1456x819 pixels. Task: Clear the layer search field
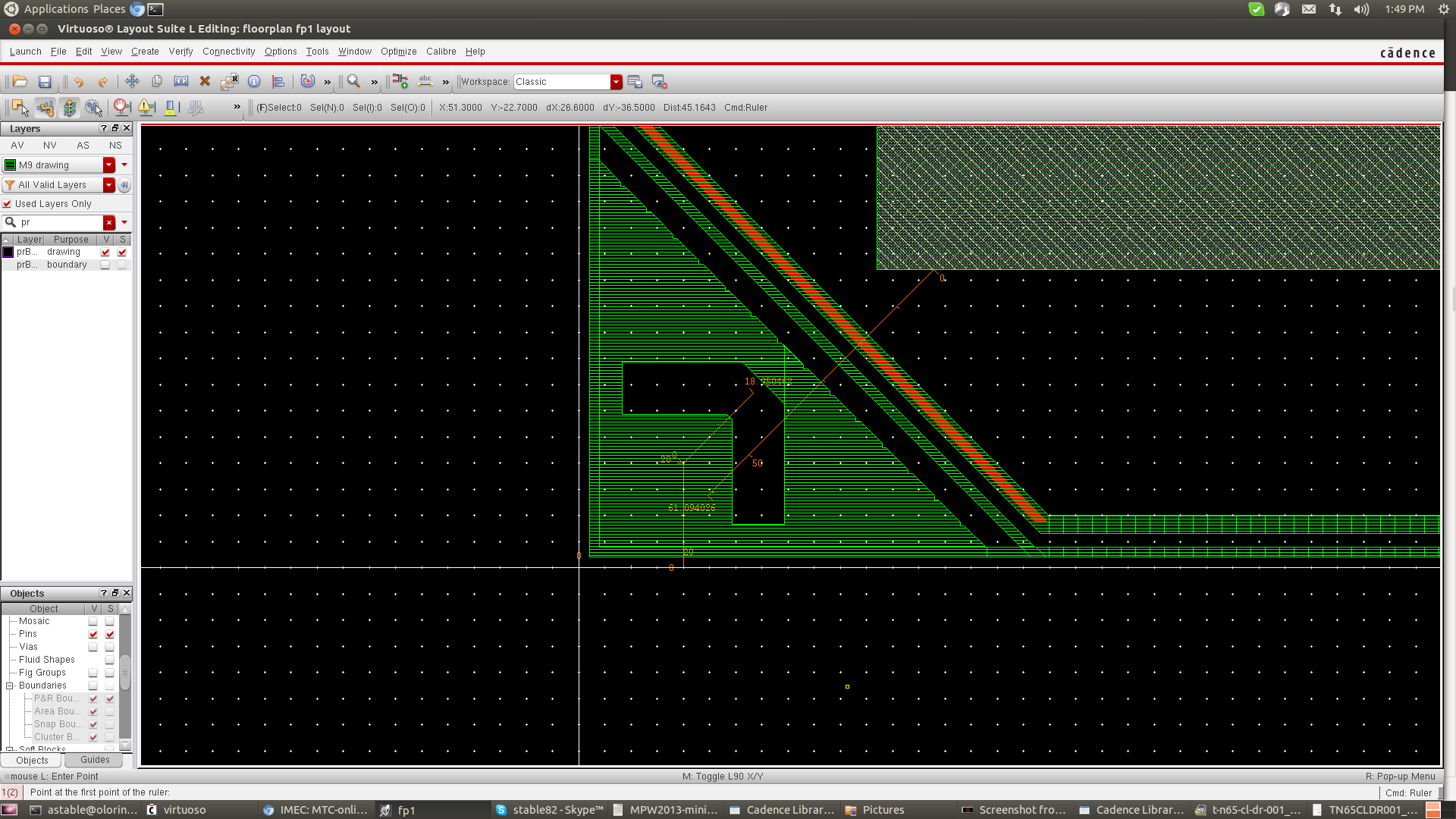coord(109,222)
